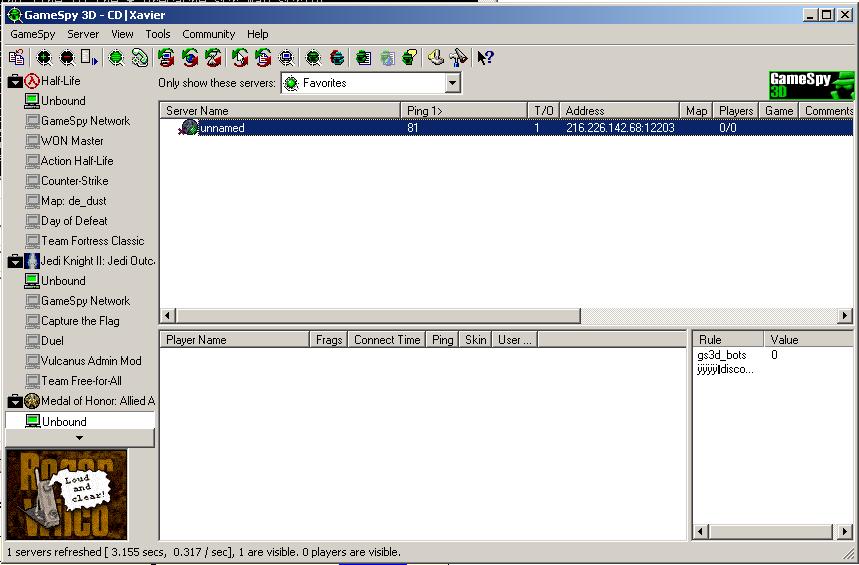Click the Half-Life lambda game icon
859x565 pixels.
tap(32, 81)
